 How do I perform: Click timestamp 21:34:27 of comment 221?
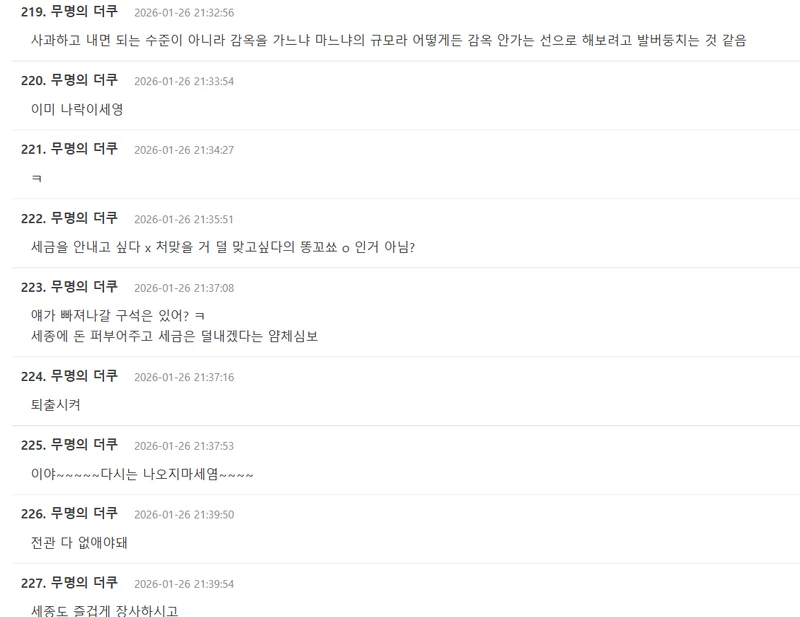tap(184, 150)
